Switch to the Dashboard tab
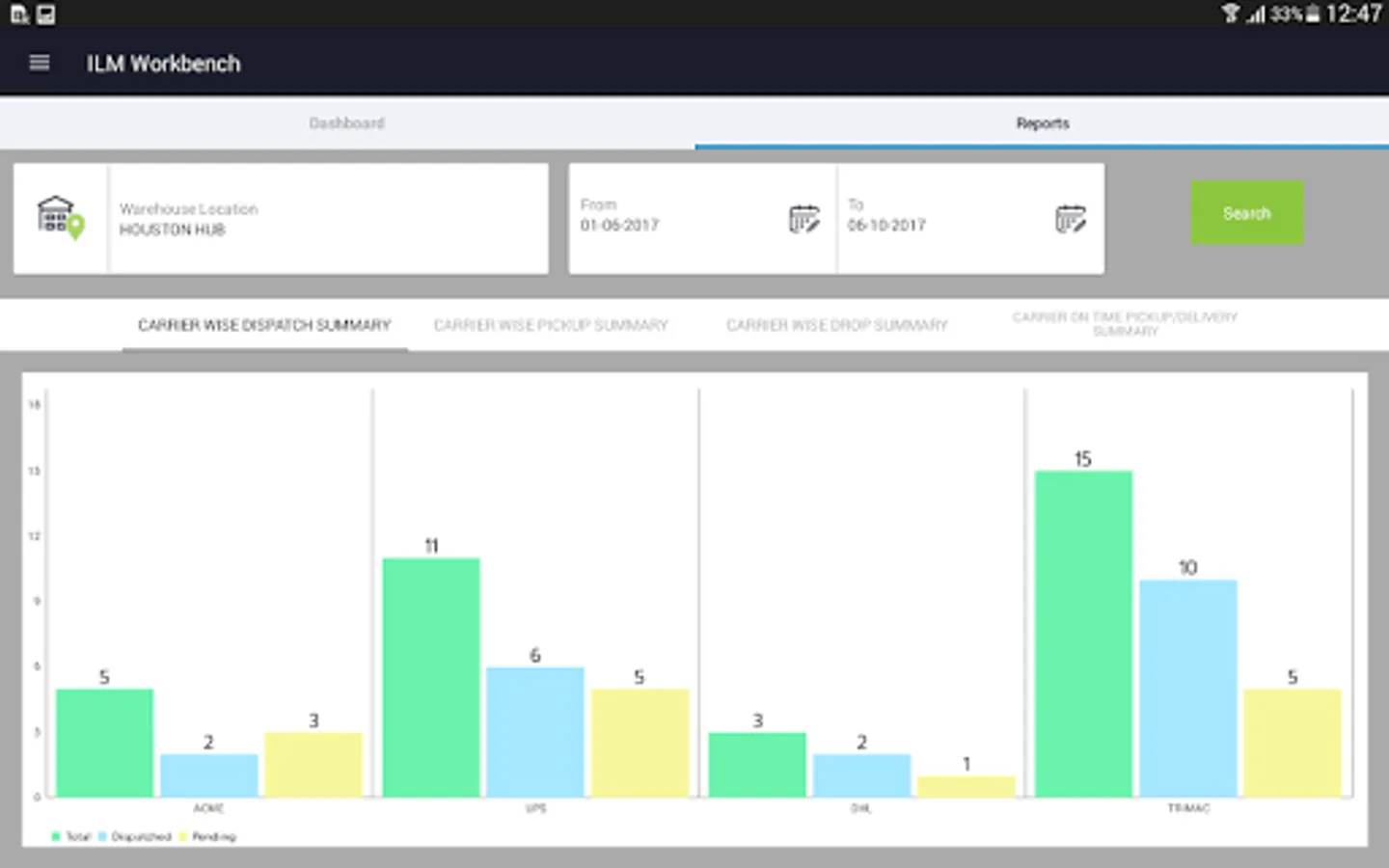This screenshot has height=868, width=1389. click(x=347, y=123)
